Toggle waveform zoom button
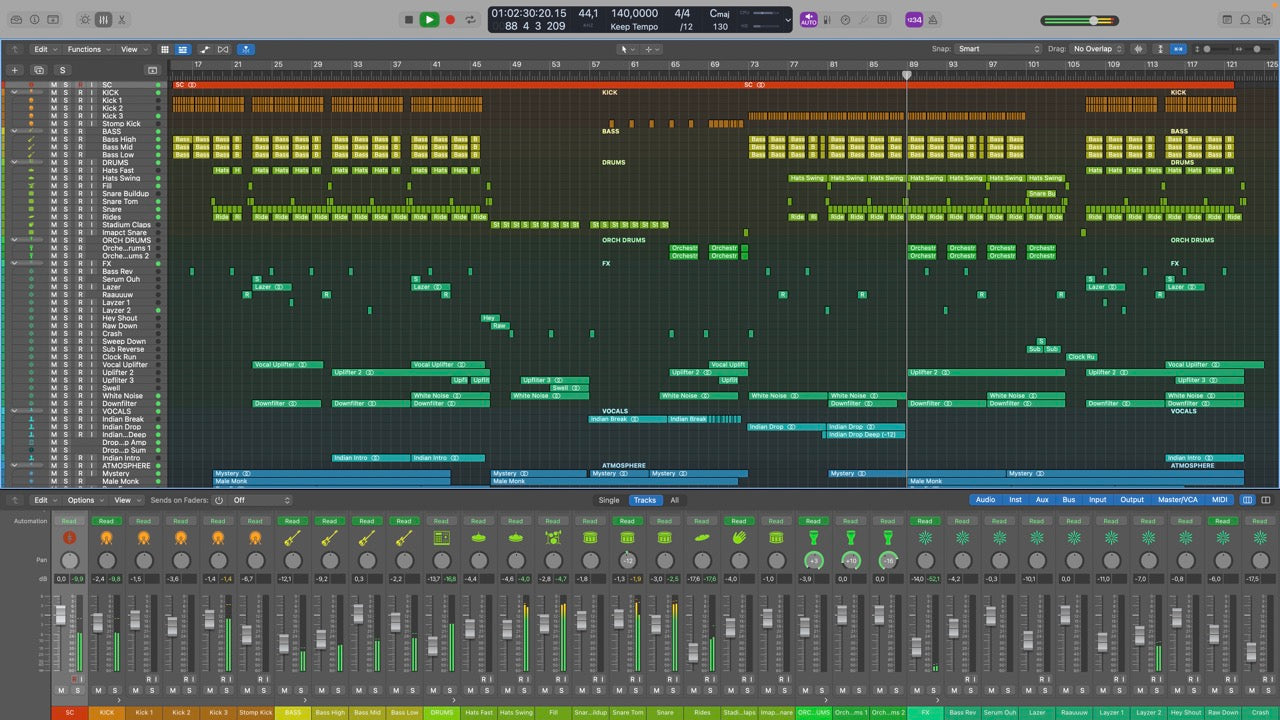 click(x=1139, y=49)
